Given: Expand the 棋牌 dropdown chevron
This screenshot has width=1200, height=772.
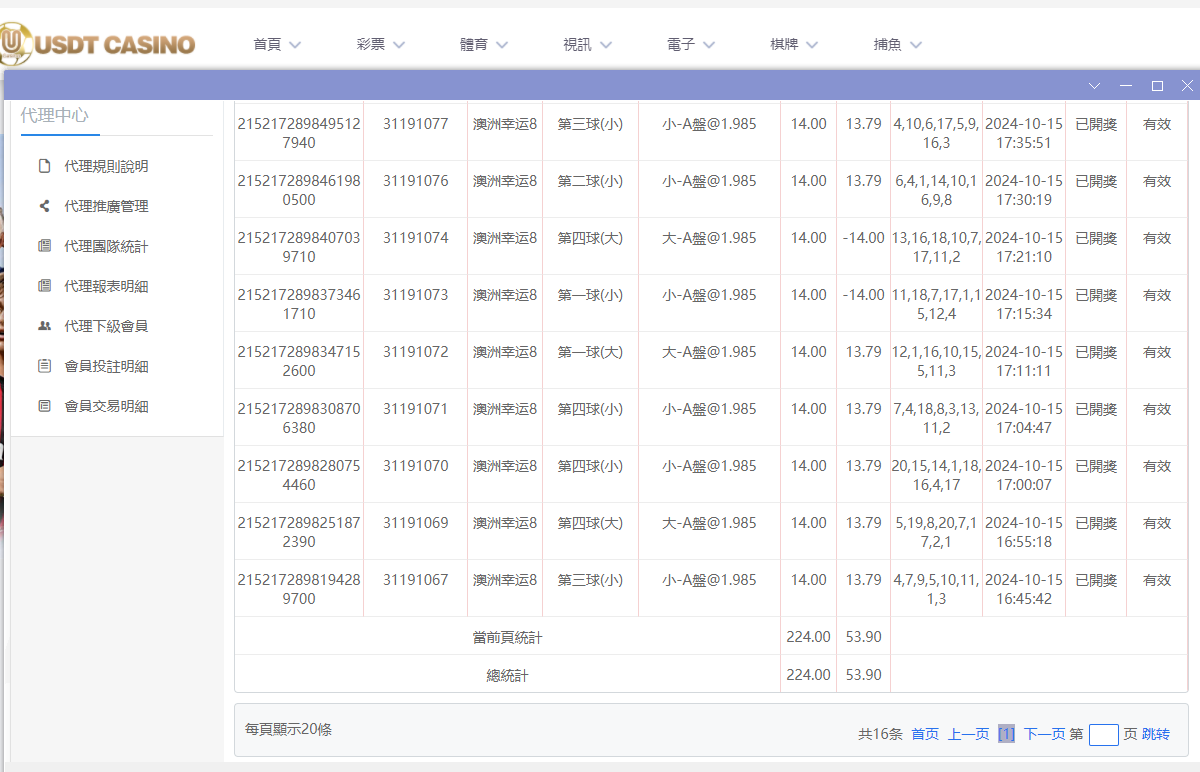Looking at the screenshot, I should point(812,44).
